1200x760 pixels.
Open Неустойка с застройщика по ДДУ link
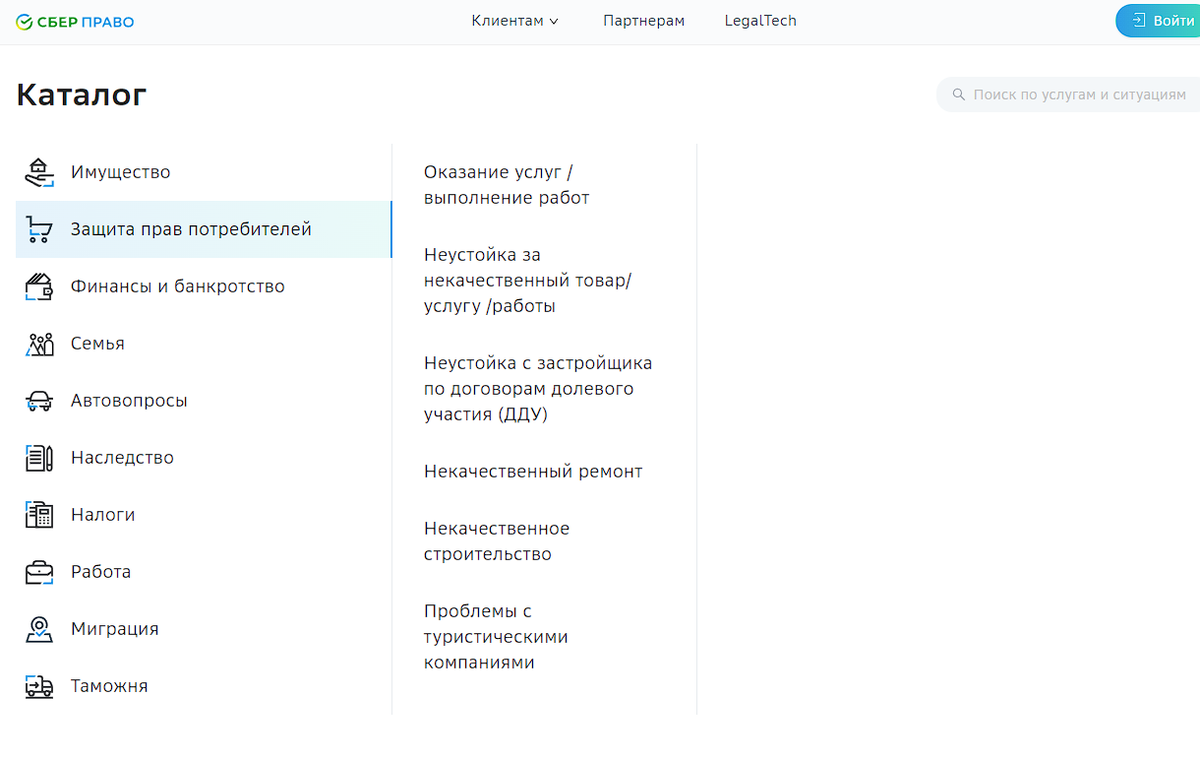click(538, 389)
